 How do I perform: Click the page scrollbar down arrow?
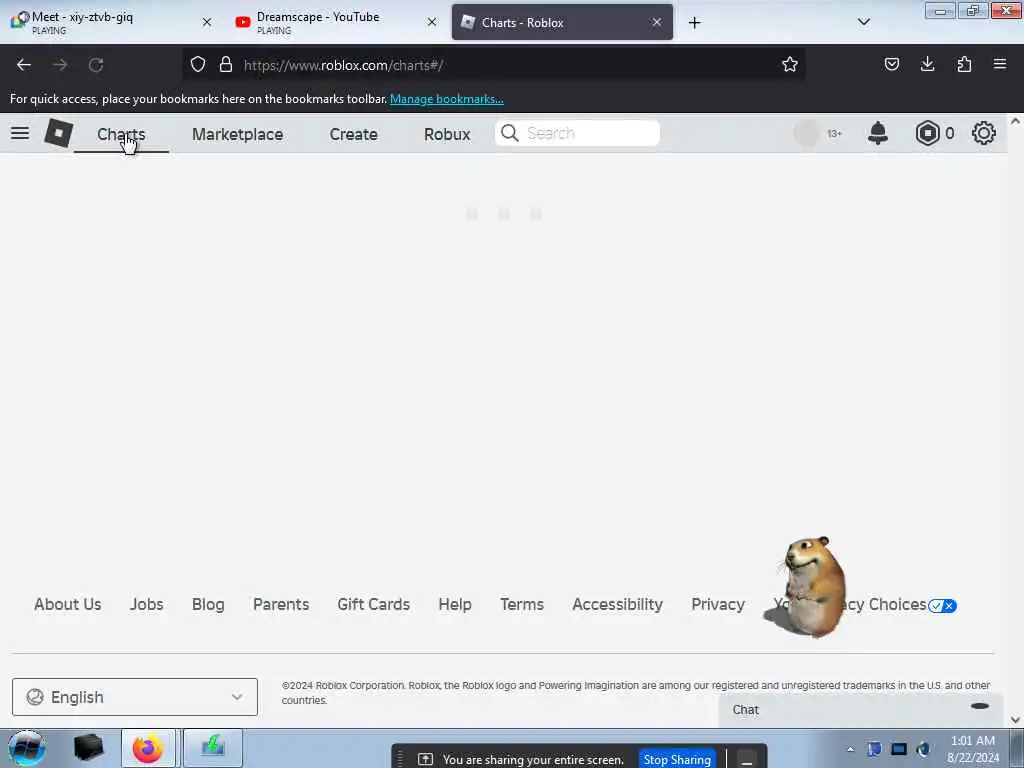(x=1016, y=720)
